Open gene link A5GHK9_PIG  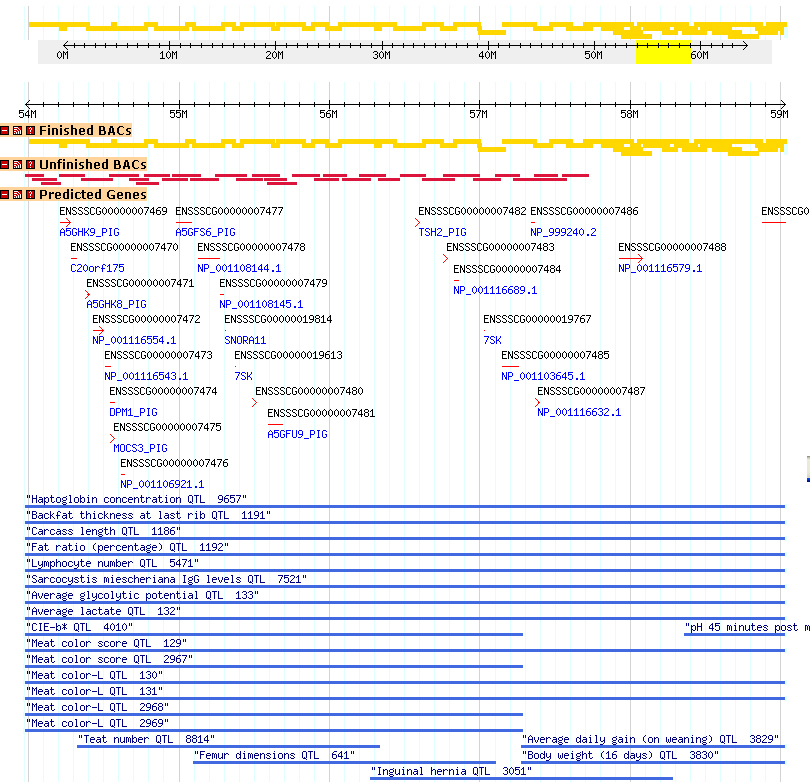[89, 232]
